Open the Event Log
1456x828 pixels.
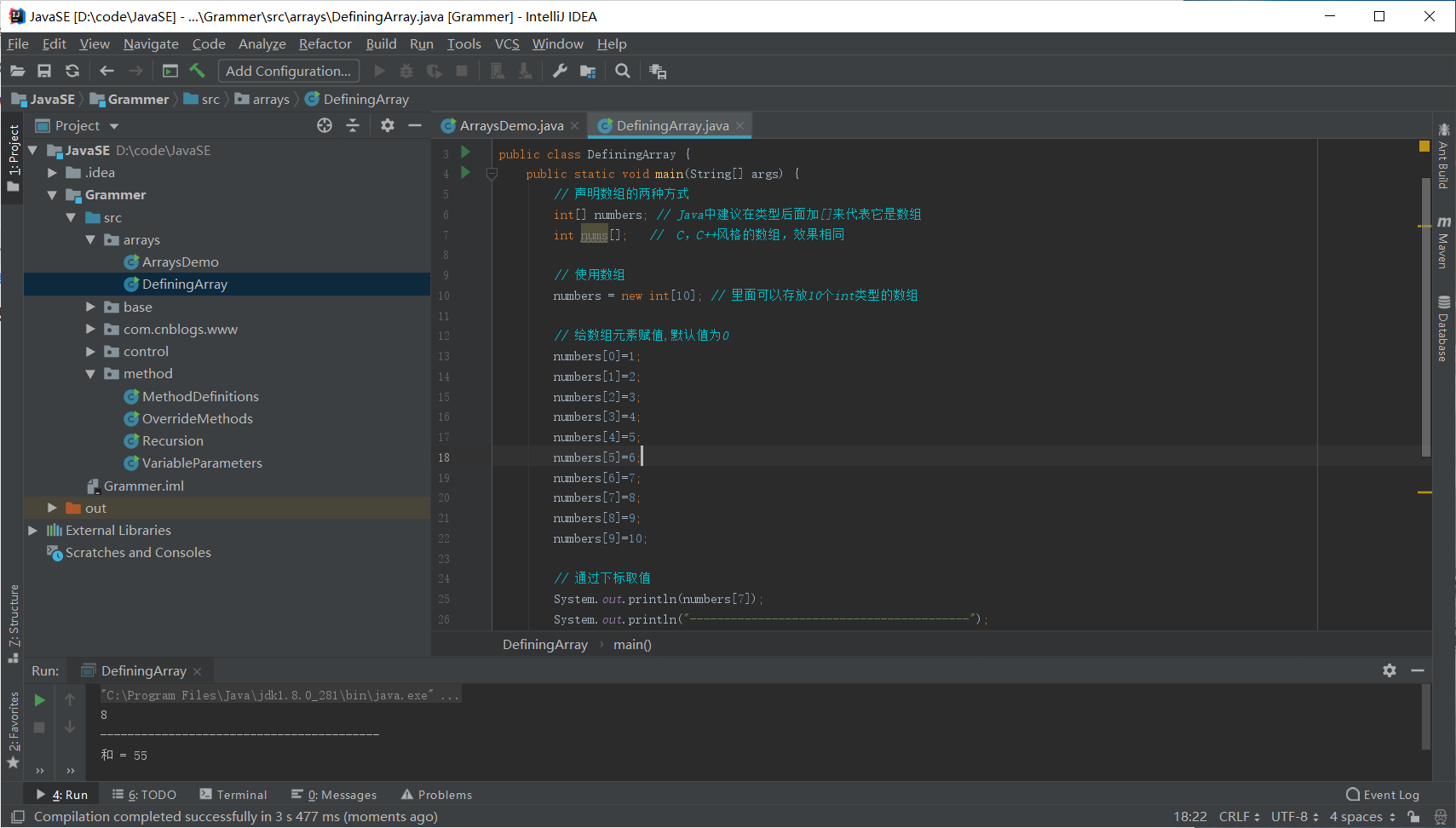1383,795
